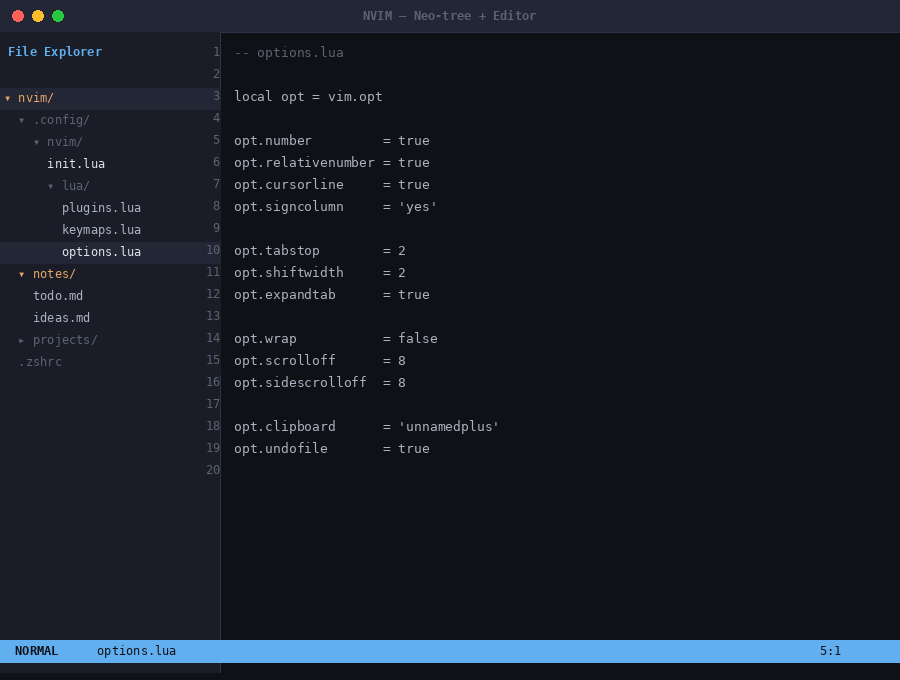This screenshot has width=900, height=680.
Task: Open todo.md in the notes folder
Action: pyautogui.click(x=58, y=296)
